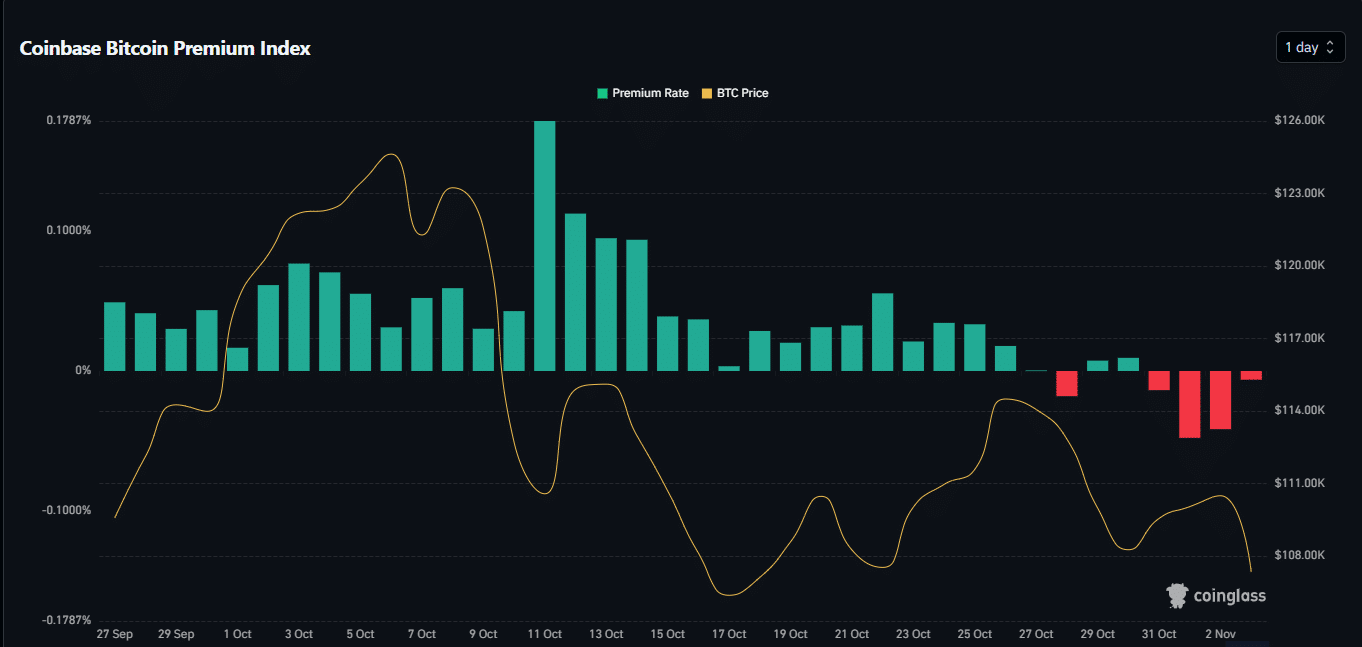Viewport: 1362px width, 647px height.
Task: Click the Coinbase Bitcoin Premium Index title
Action: pos(165,48)
